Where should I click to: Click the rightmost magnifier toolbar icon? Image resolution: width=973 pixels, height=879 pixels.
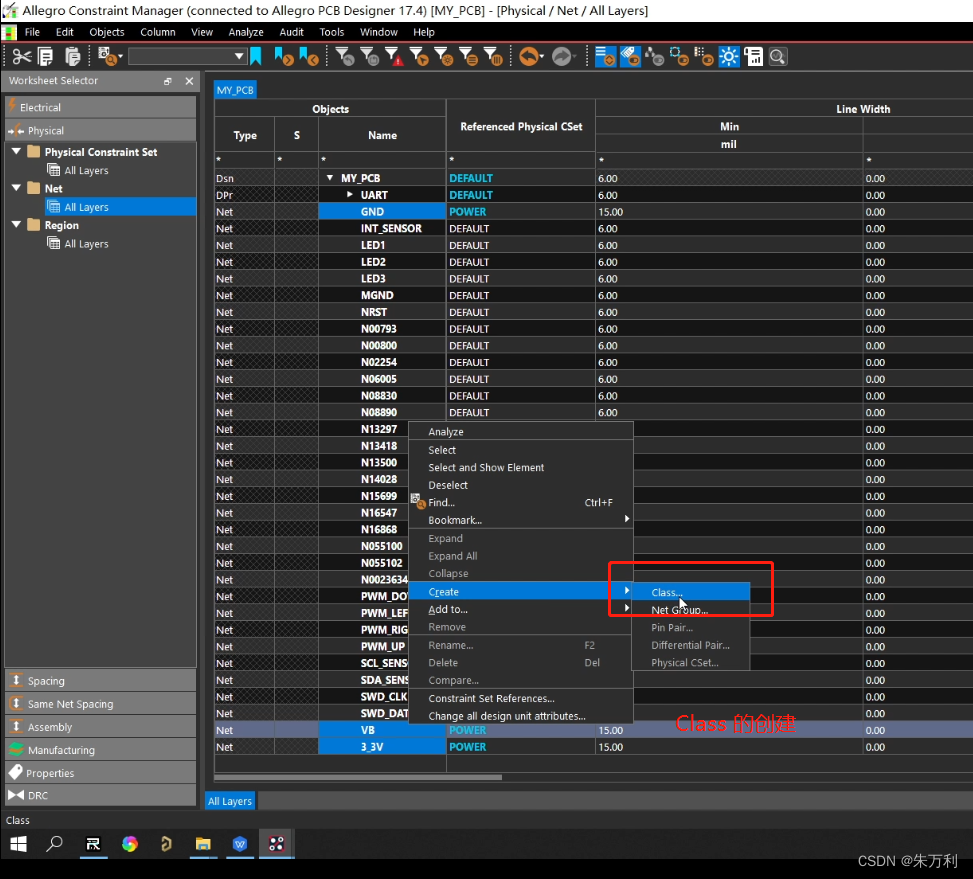pos(778,57)
